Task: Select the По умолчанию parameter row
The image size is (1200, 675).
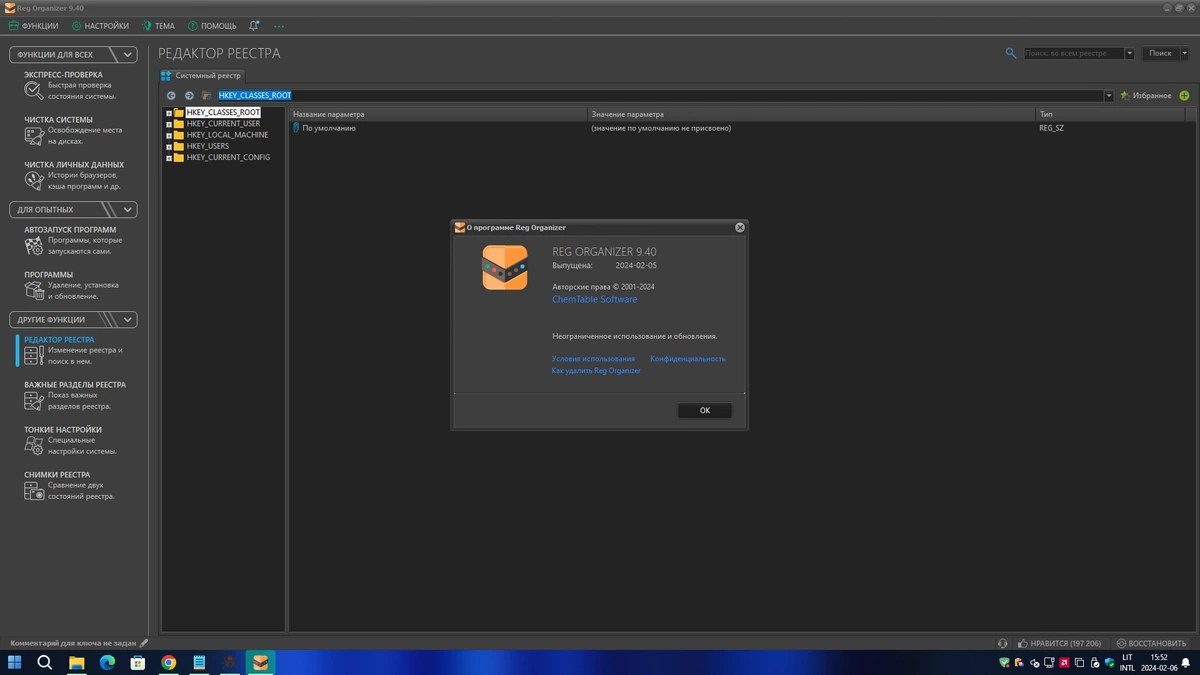Action: pyautogui.click(x=740, y=128)
